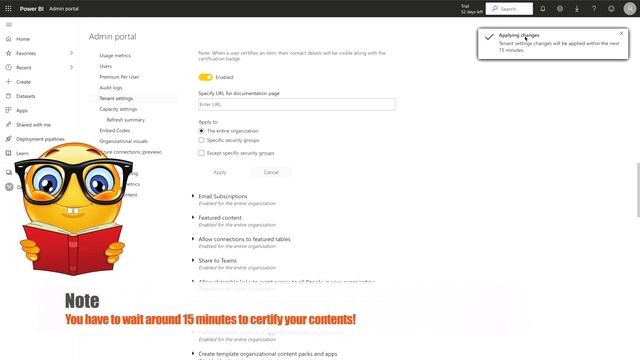This screenshot has width=640, height=360.
Task: Expand the Share to Teams setting
Action: (x=193, y=260)
